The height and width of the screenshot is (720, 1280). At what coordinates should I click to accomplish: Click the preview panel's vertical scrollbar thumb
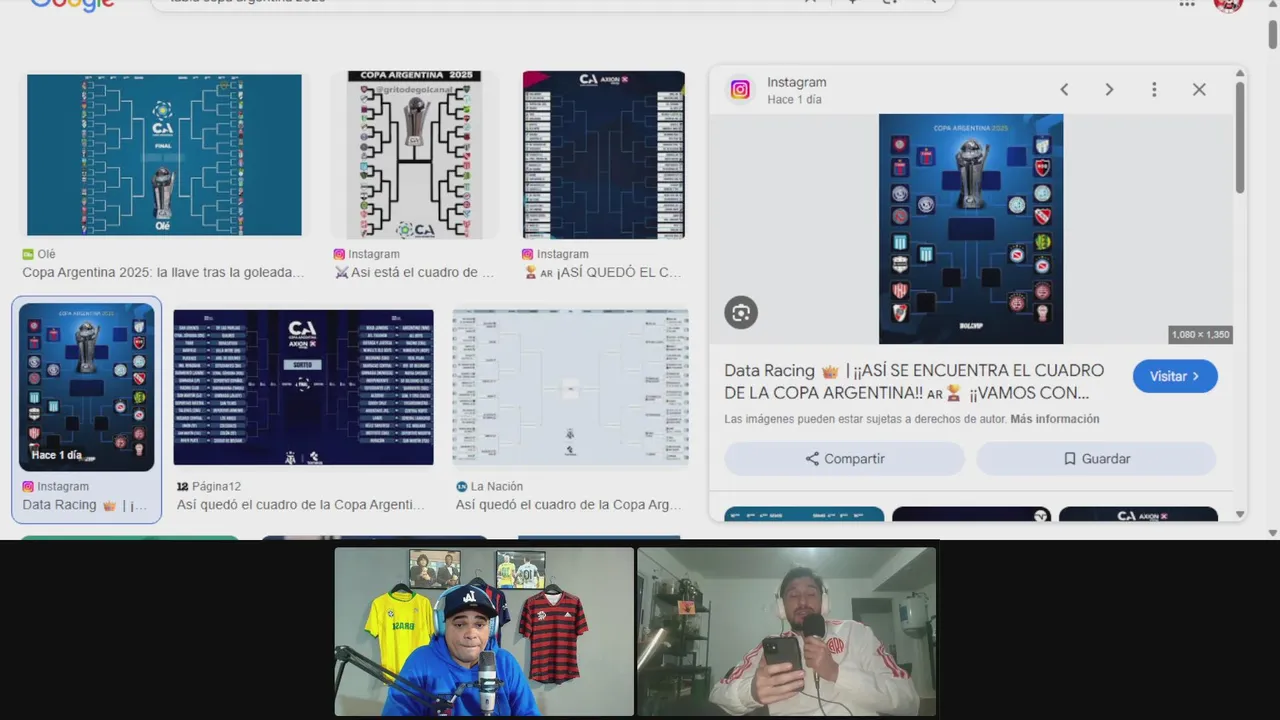pyautogui.click(x=1240, y=137)
